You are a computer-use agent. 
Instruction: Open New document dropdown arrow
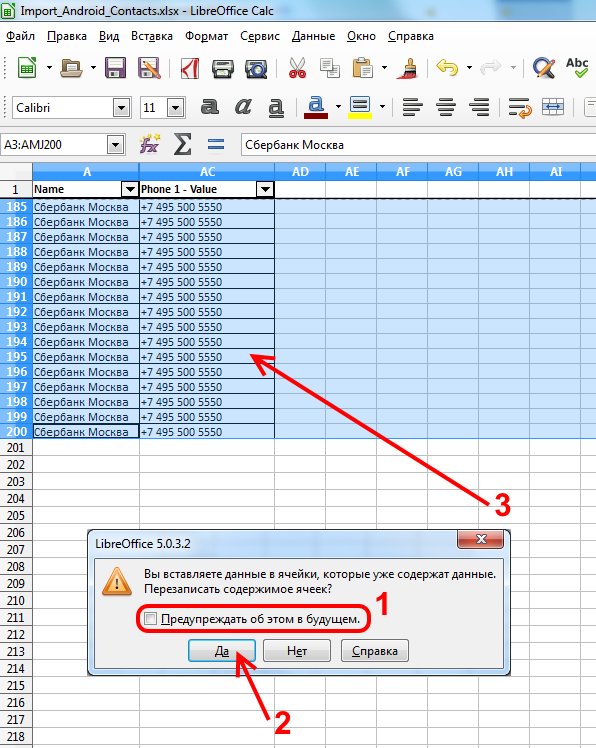pyautogui.click(x=49, y=68)
